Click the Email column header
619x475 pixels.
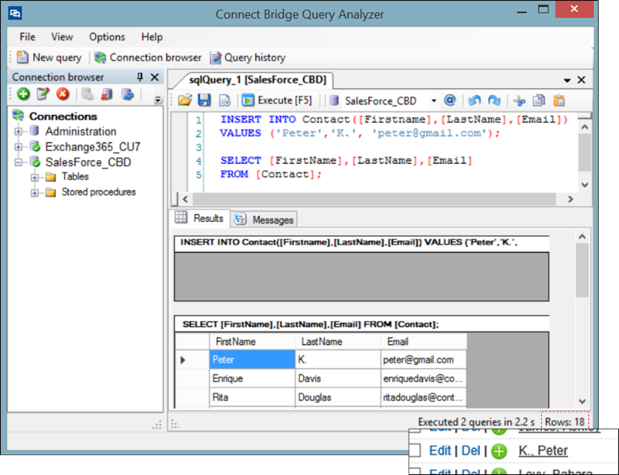[424, 342]
